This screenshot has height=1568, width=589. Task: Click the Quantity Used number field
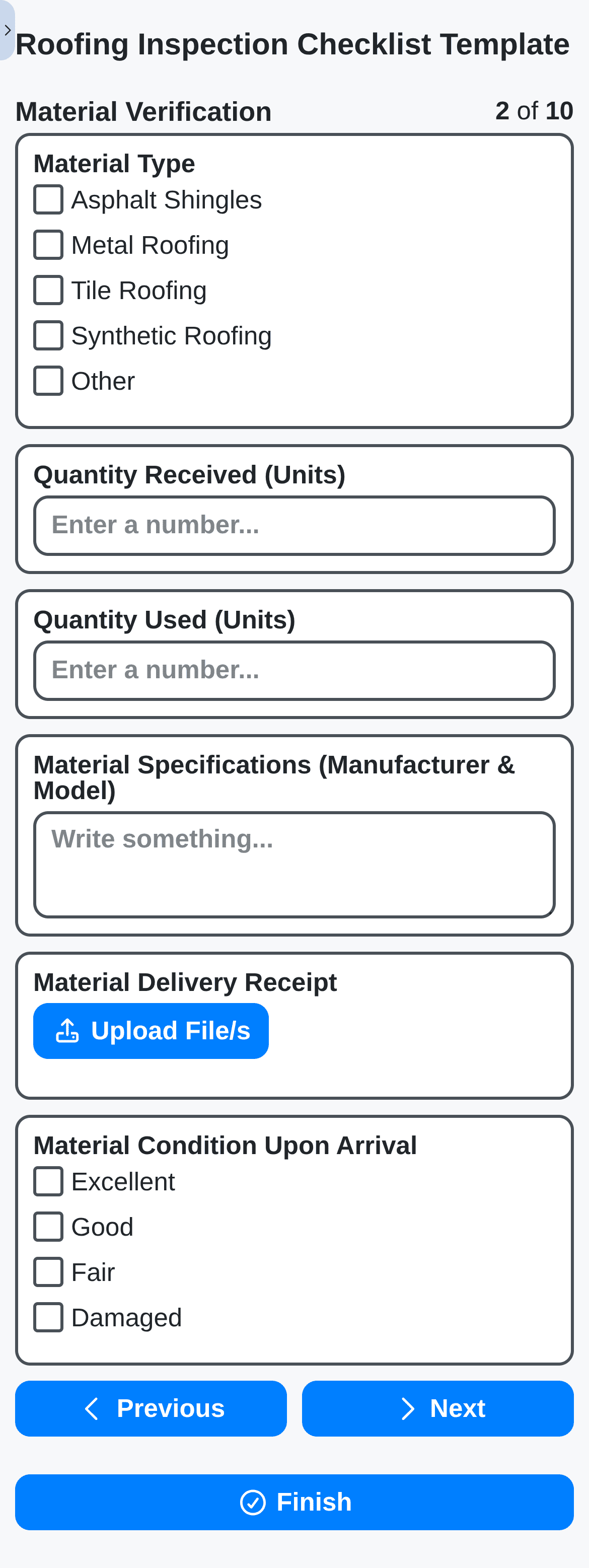294,670
